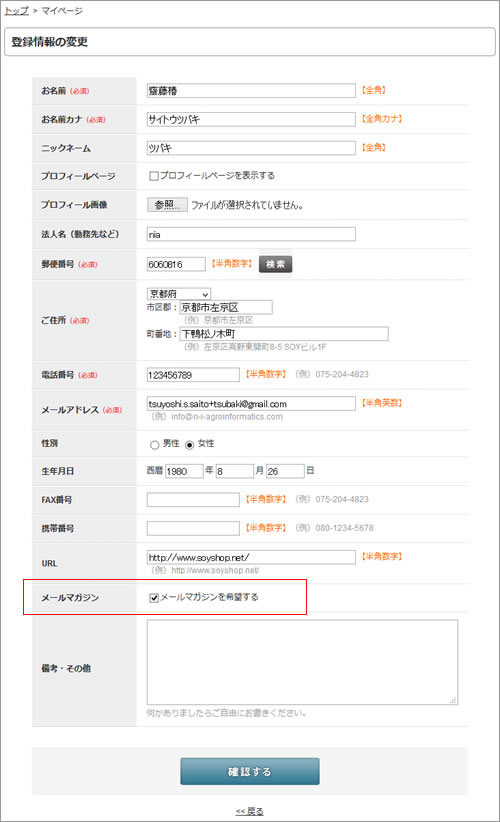Click the birth year field showing 1980
This screenshot has height=822, width=500.
[184, 471]
